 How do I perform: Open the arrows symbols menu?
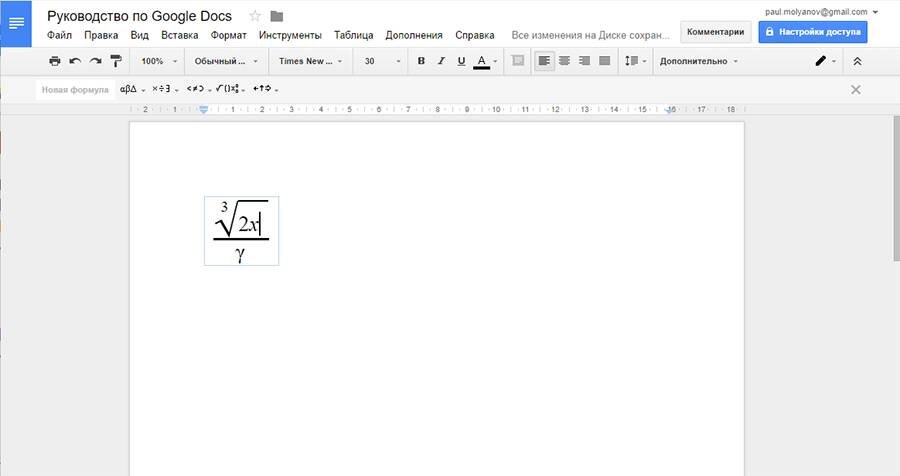coord(265,89)
